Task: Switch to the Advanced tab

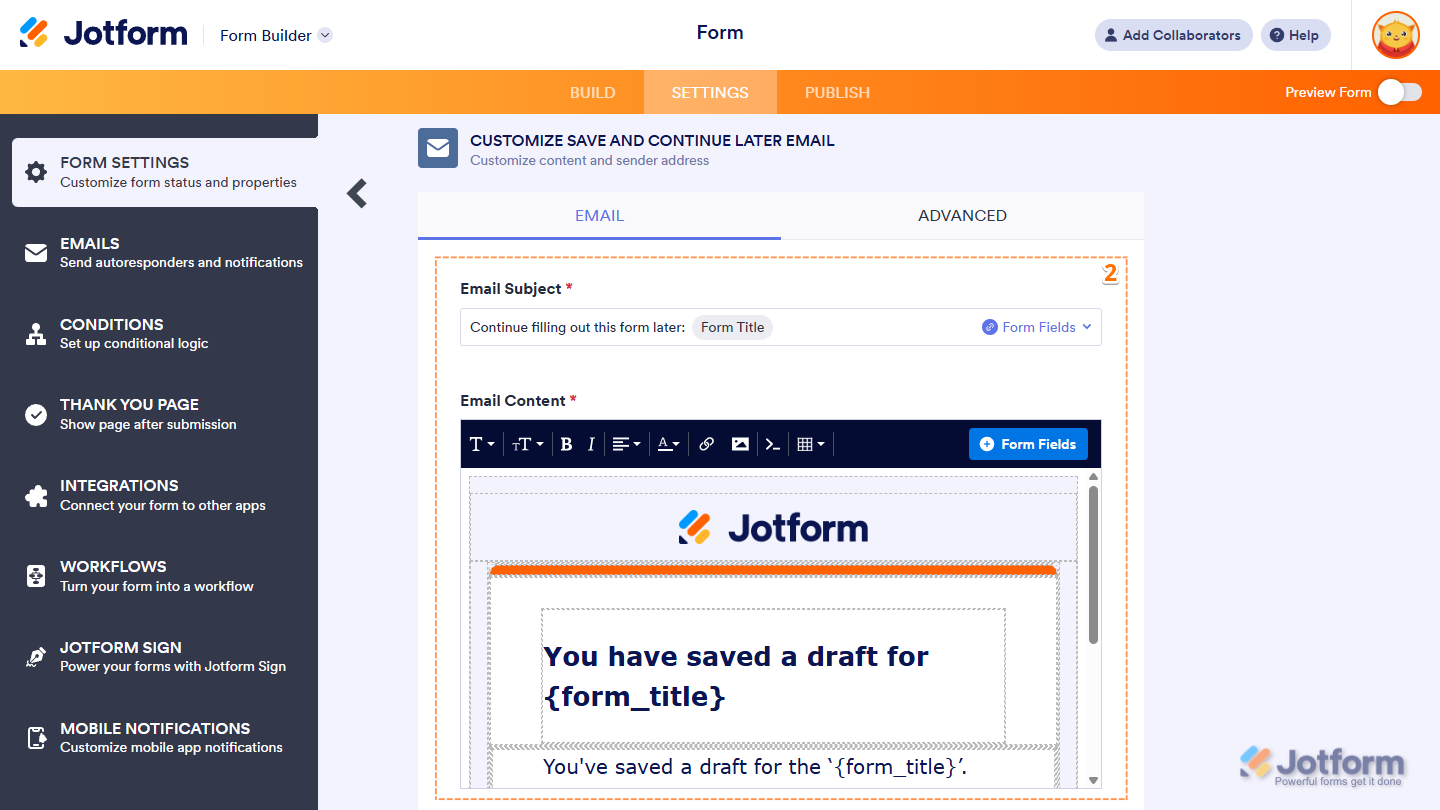Action: coord(961,215)
